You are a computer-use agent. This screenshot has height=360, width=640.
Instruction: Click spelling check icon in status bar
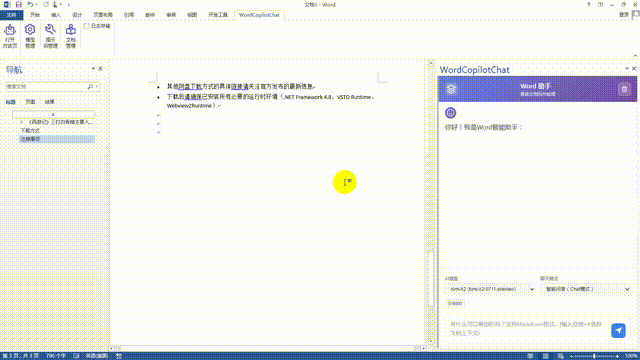[76, 356]
